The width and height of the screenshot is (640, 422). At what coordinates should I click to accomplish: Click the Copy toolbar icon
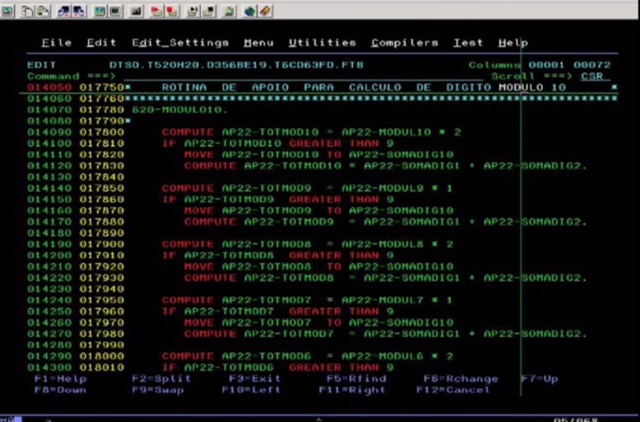click(x=27, y=11)
